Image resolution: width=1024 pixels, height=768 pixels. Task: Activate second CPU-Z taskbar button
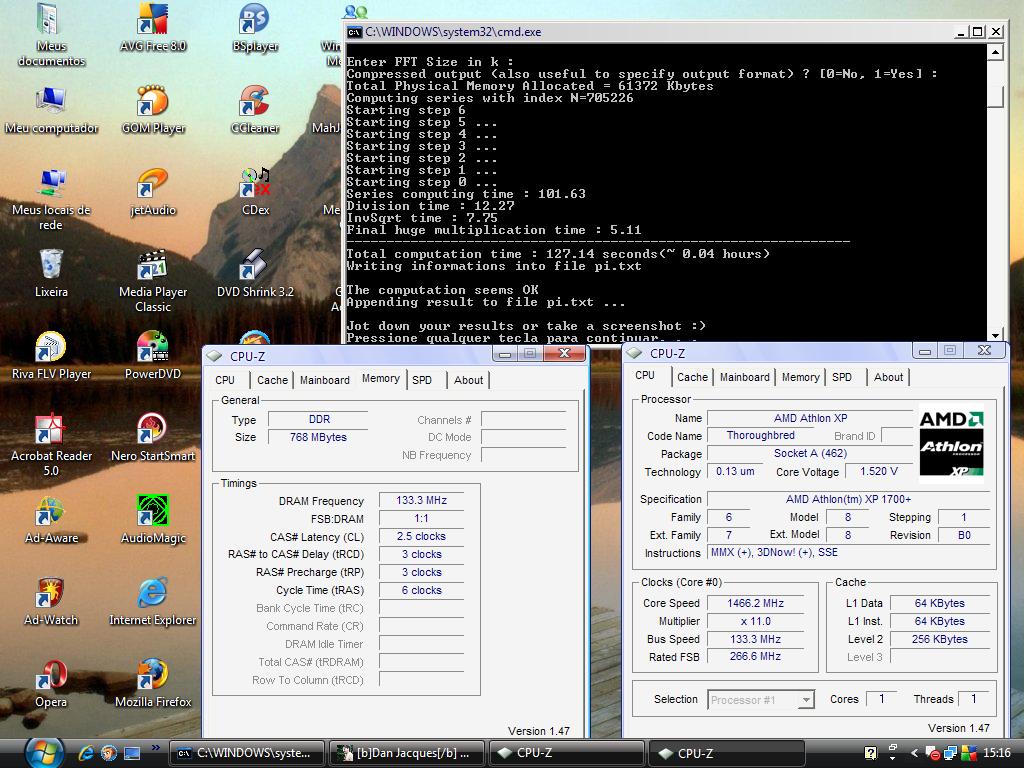726,753
